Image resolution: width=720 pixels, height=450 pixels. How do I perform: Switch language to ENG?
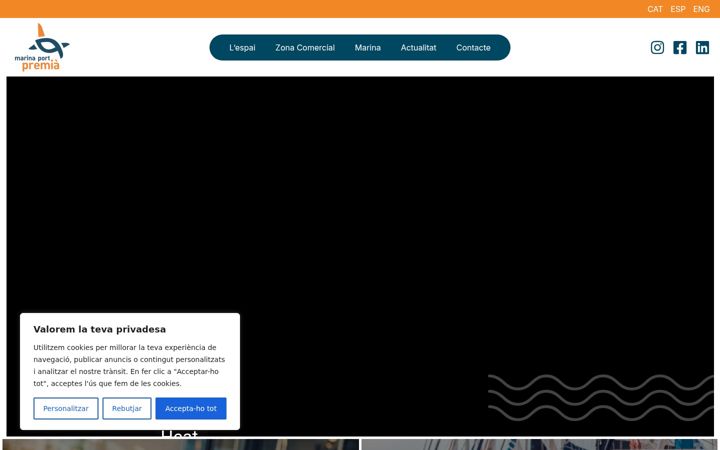[x=701, y=9]
